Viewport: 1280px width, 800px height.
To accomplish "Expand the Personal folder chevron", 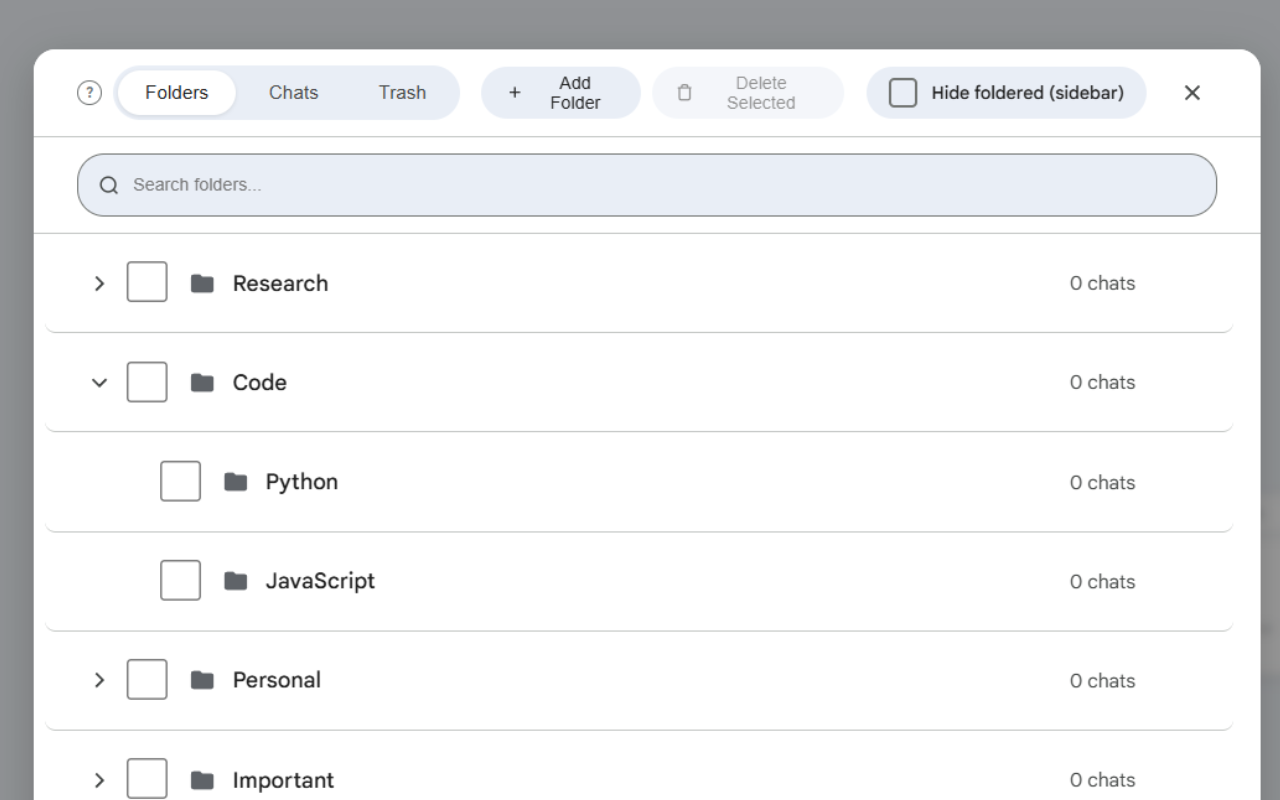I will [x=99, y=680].
